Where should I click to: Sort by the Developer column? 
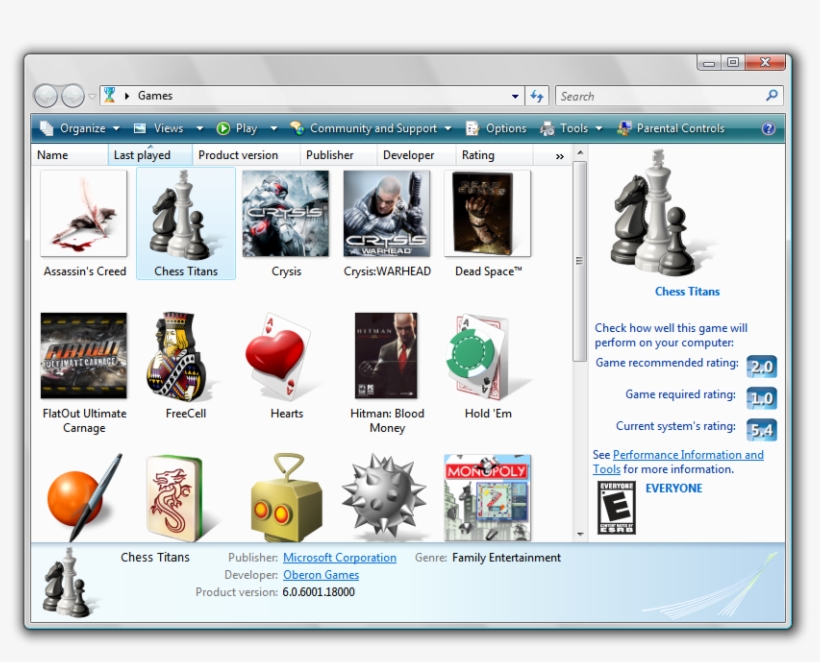416,155
